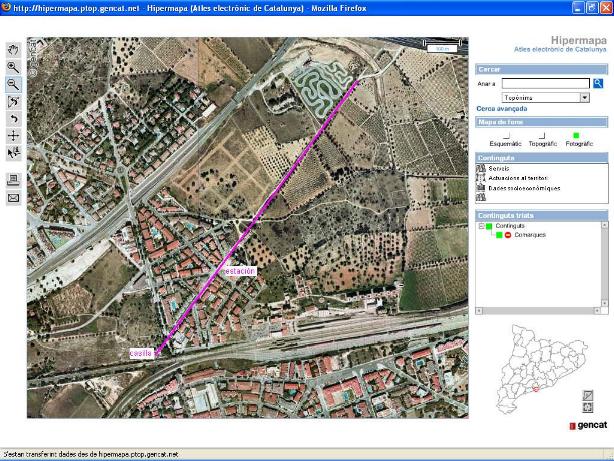Select the Topogràfic background map option

(542, 135)
